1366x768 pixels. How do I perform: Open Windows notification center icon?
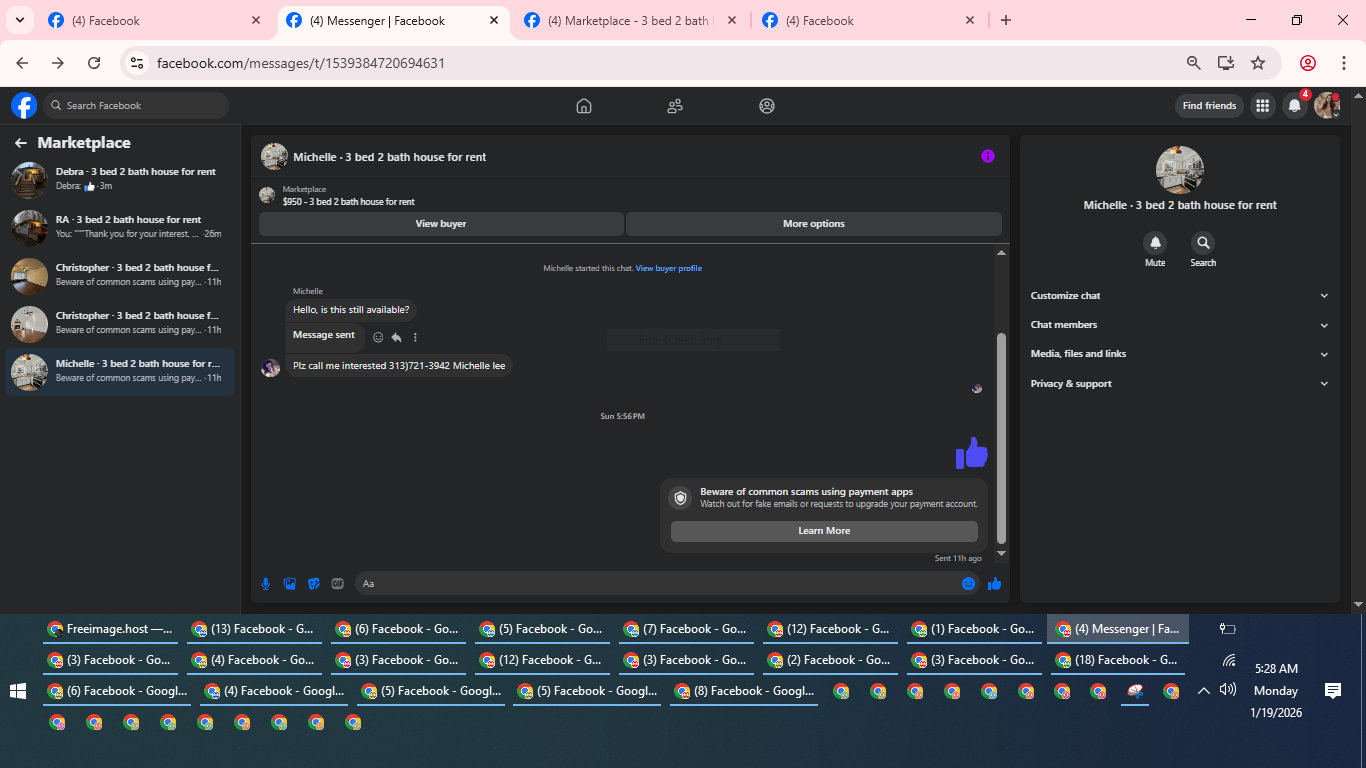1332,691
